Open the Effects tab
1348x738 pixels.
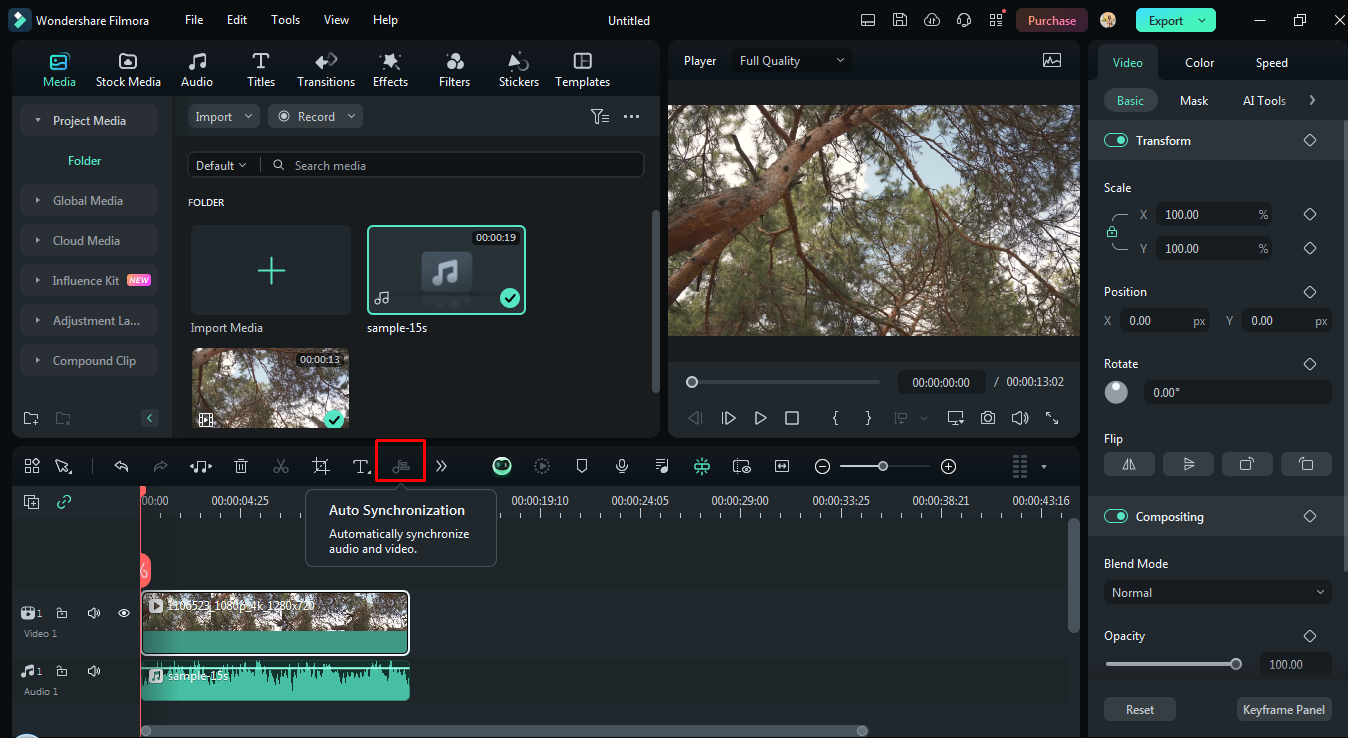click(x=390, y=70)
